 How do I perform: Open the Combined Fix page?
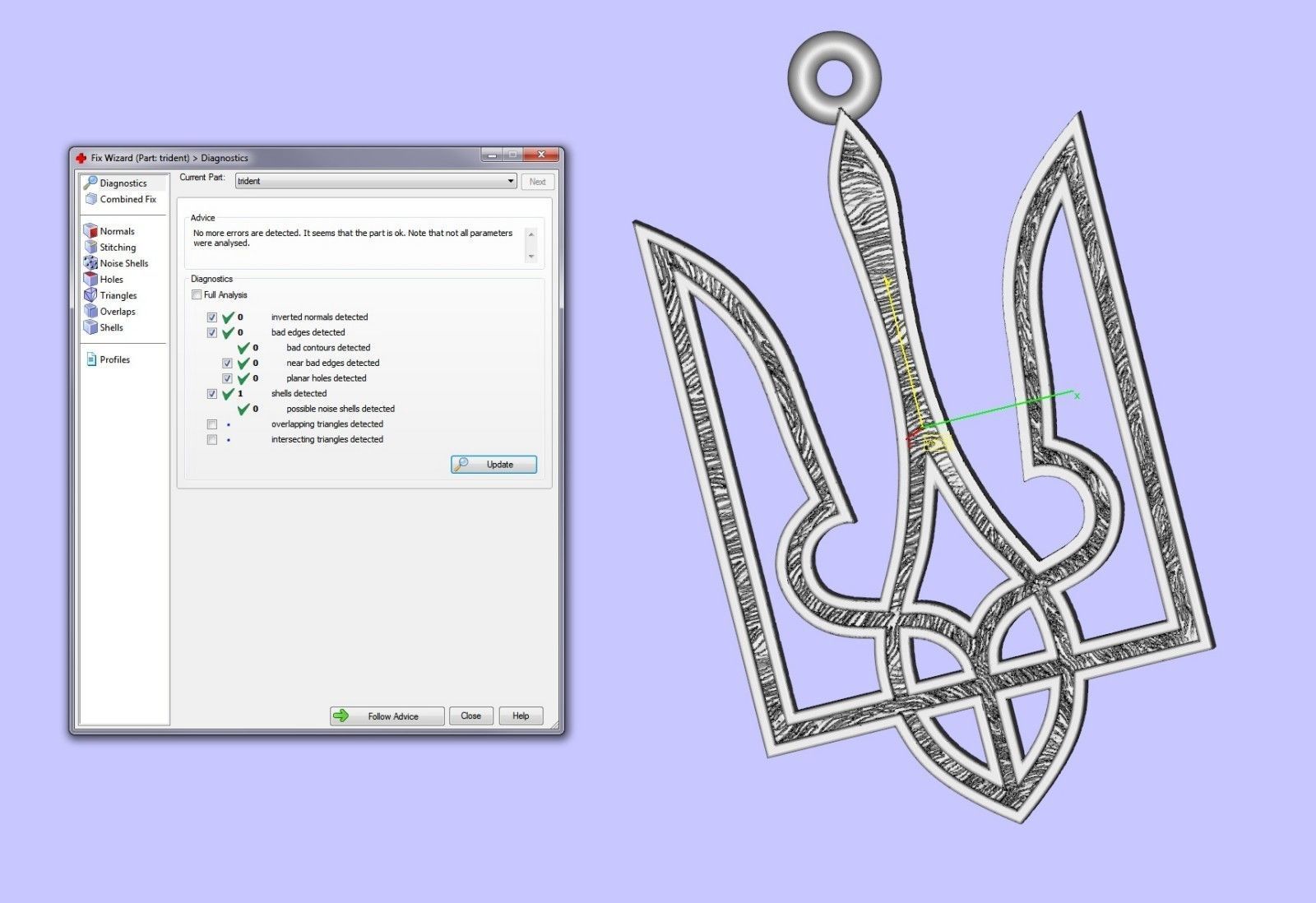(x=120, y=199)
